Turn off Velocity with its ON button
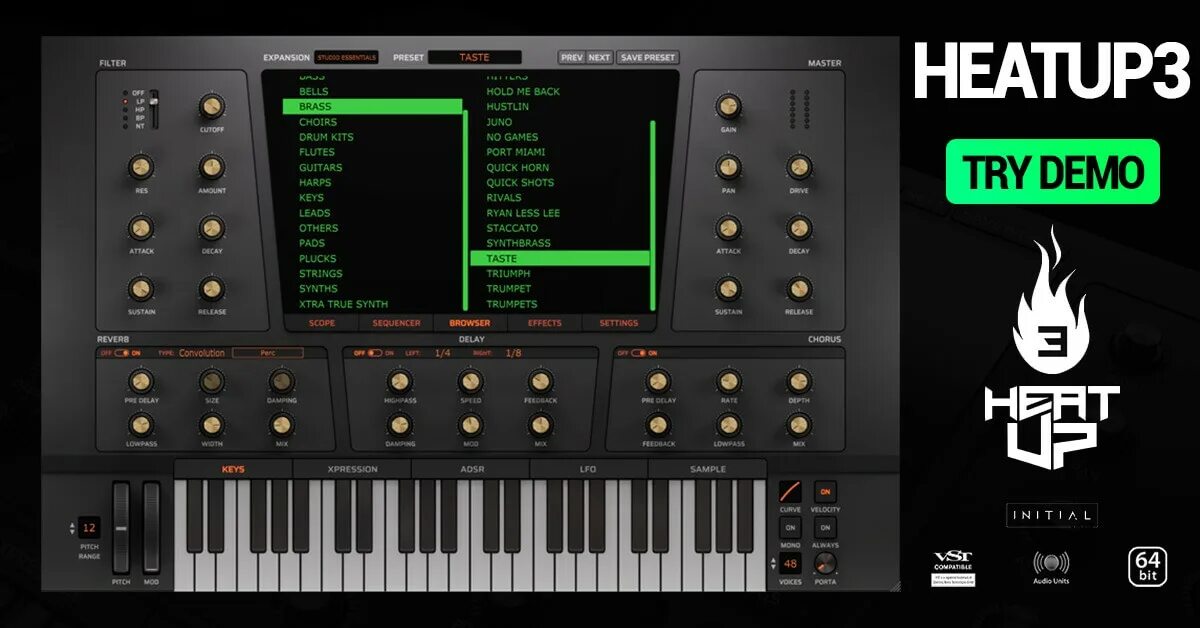This screenshot has width=1200, height=628. point(827,493)
